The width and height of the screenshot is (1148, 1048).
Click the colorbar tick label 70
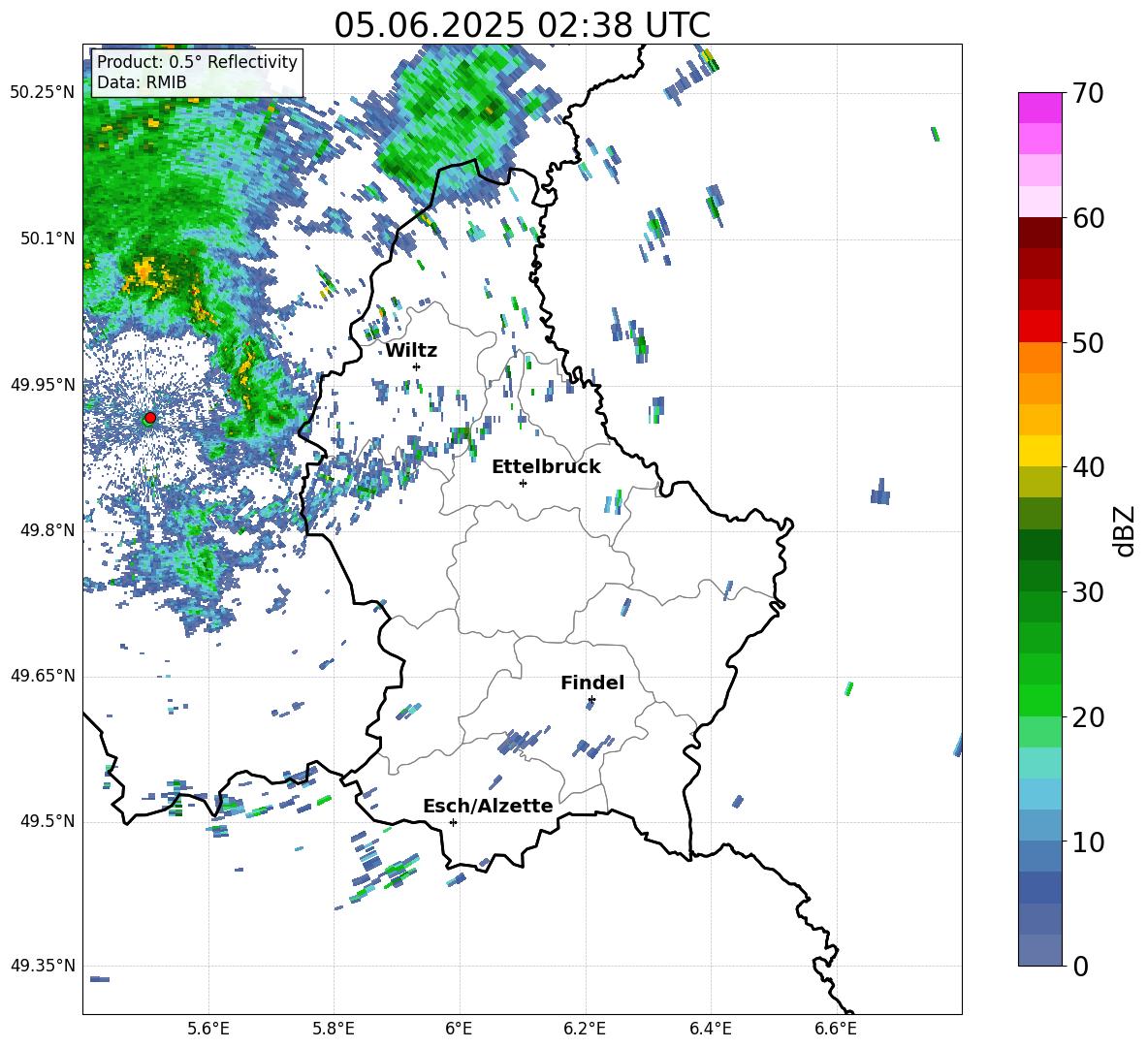[1088, 93]
